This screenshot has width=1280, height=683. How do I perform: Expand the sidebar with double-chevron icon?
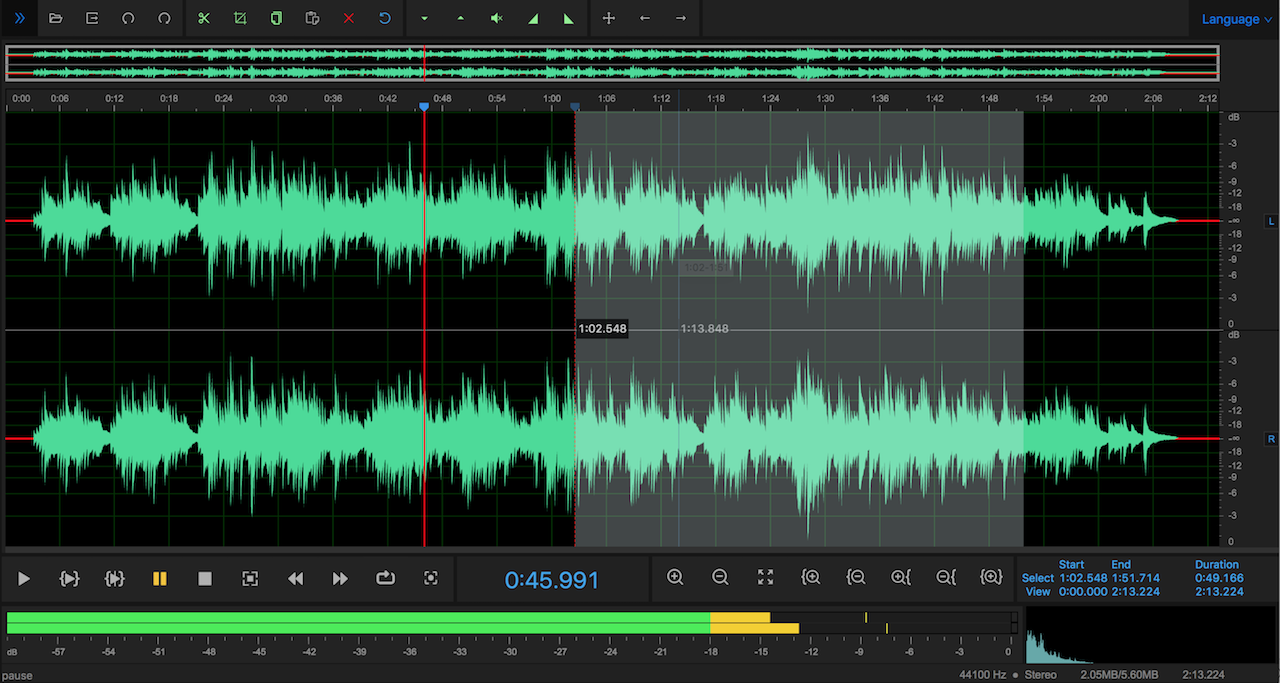tap(19, 18)
